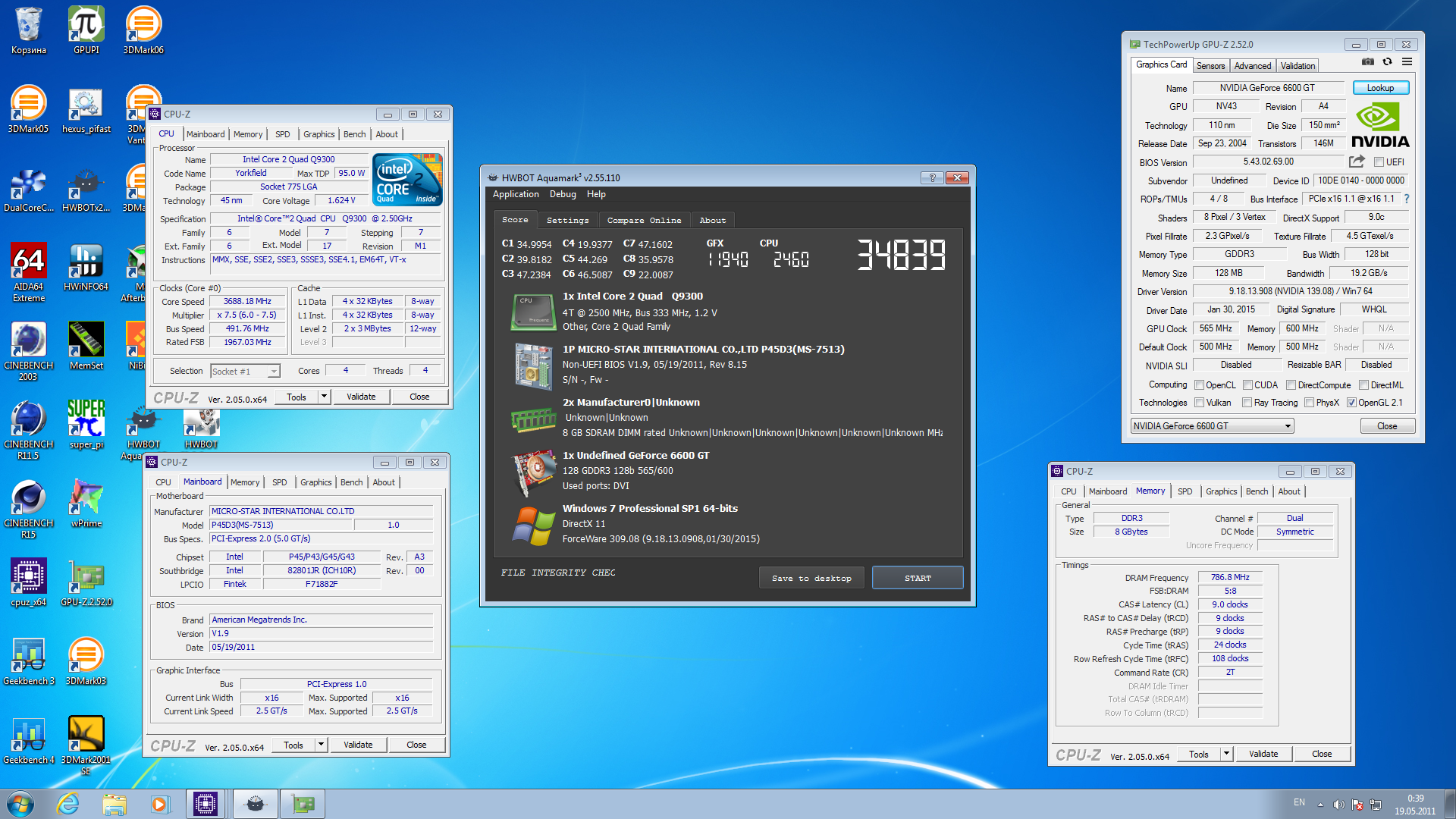Image resolution: width=1456 pixels, height=819 pixels.
Task: Launch CINEBENCH R15 desktop shortcut
Action: point(28,508)
